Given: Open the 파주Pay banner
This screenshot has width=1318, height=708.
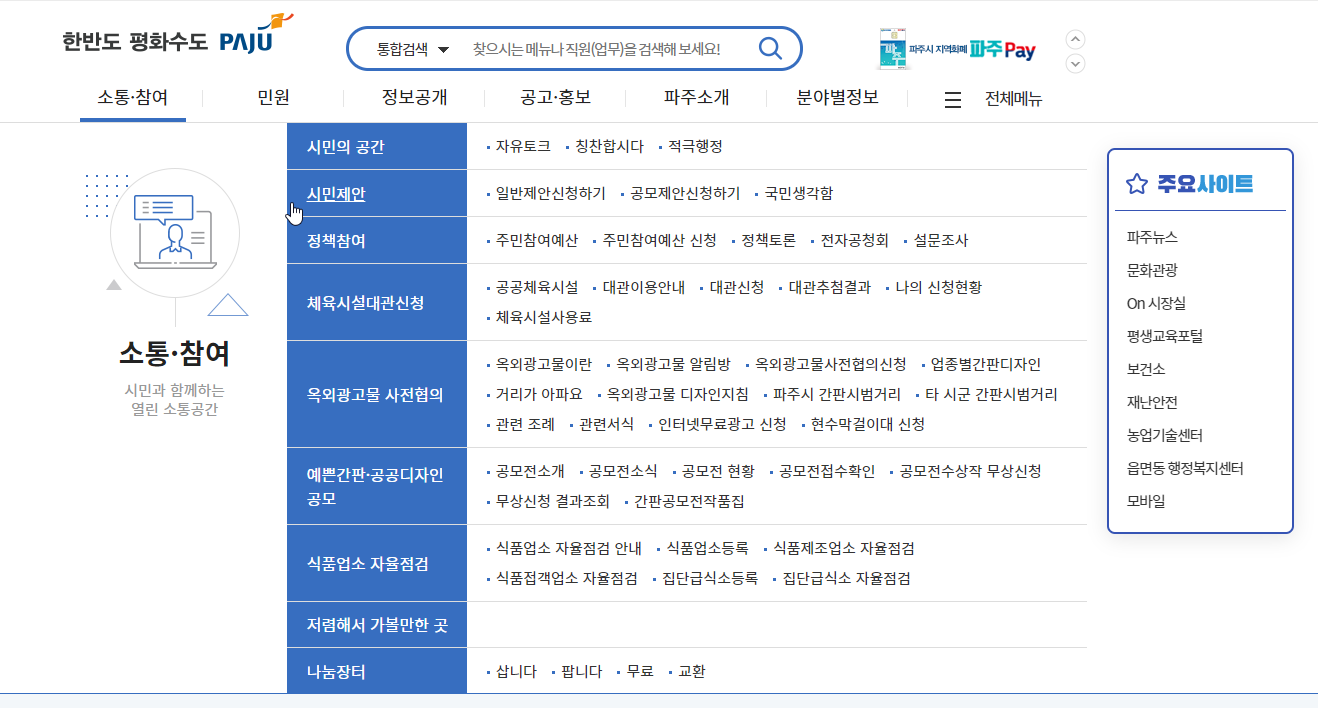Looking at the screenshot, I should [x=957, y=49].
